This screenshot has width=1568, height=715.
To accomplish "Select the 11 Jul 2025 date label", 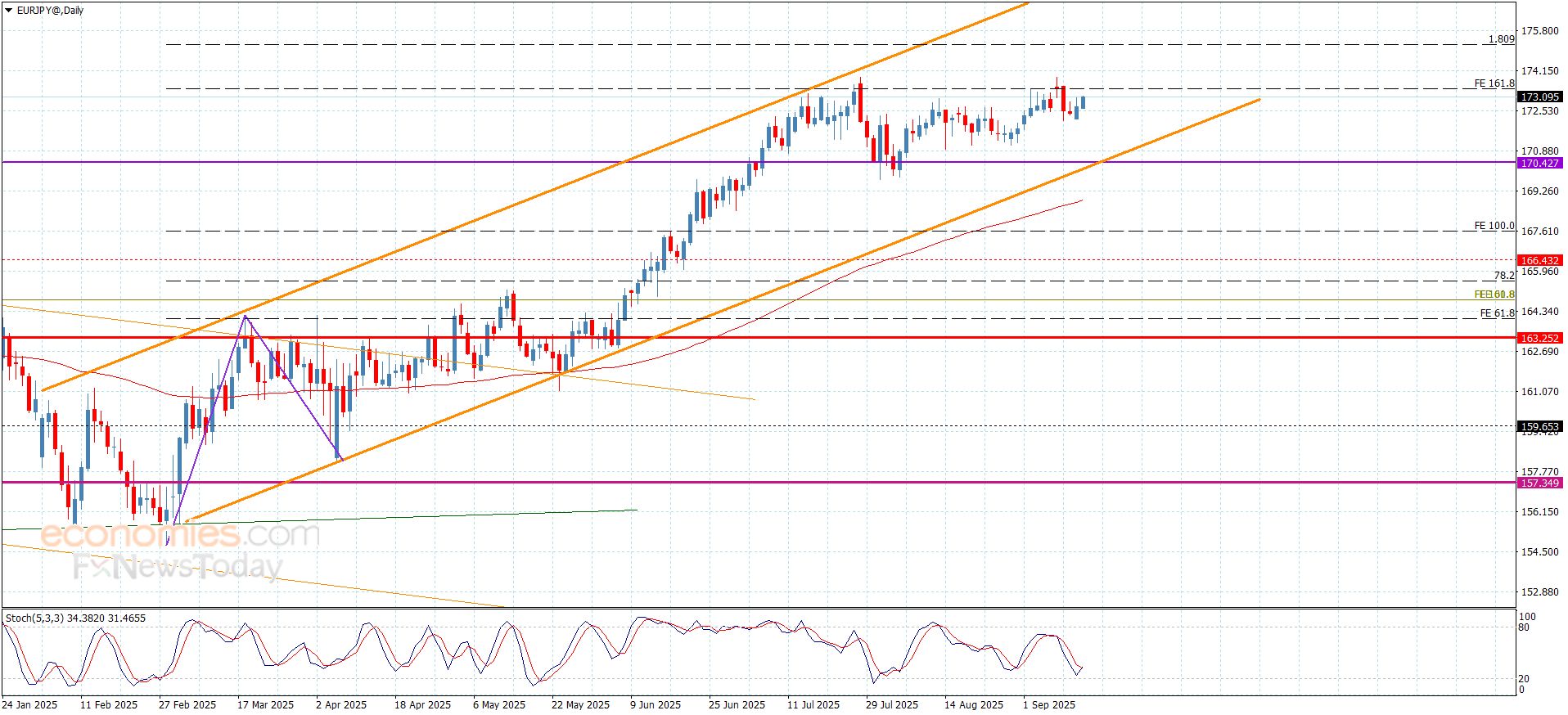I will pyautogui.click(x=813, y=704).
